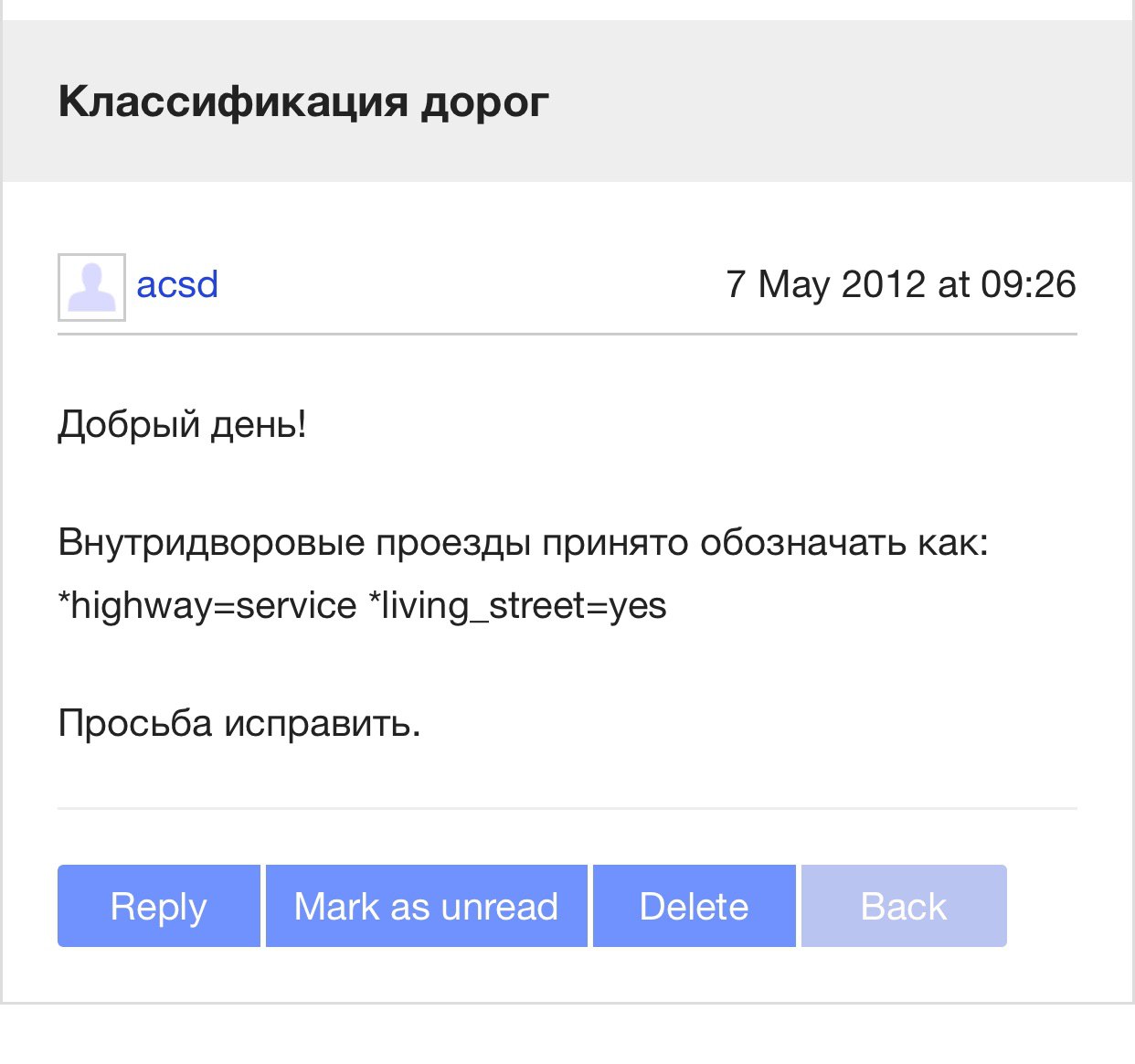Click the divider line above the Reply button

pyautogui.click(x=567, y=808)
